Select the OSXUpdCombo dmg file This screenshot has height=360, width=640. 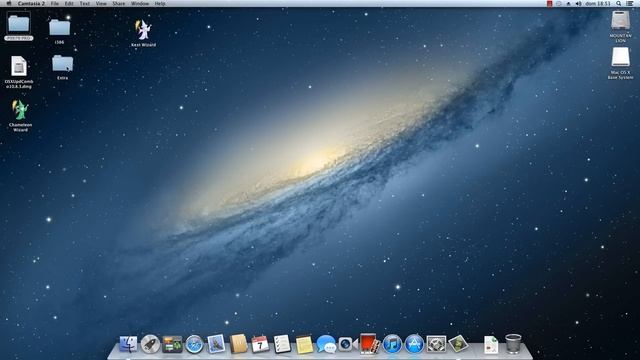coord(19,72)
